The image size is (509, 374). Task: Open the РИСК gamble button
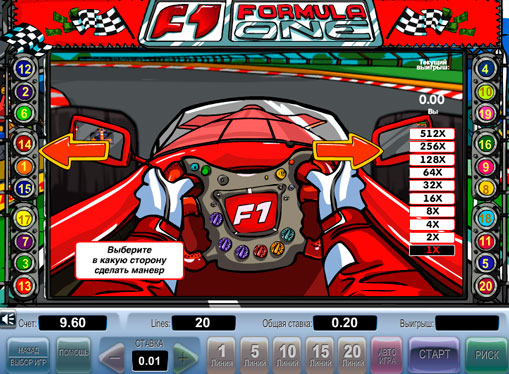(487, 355)
